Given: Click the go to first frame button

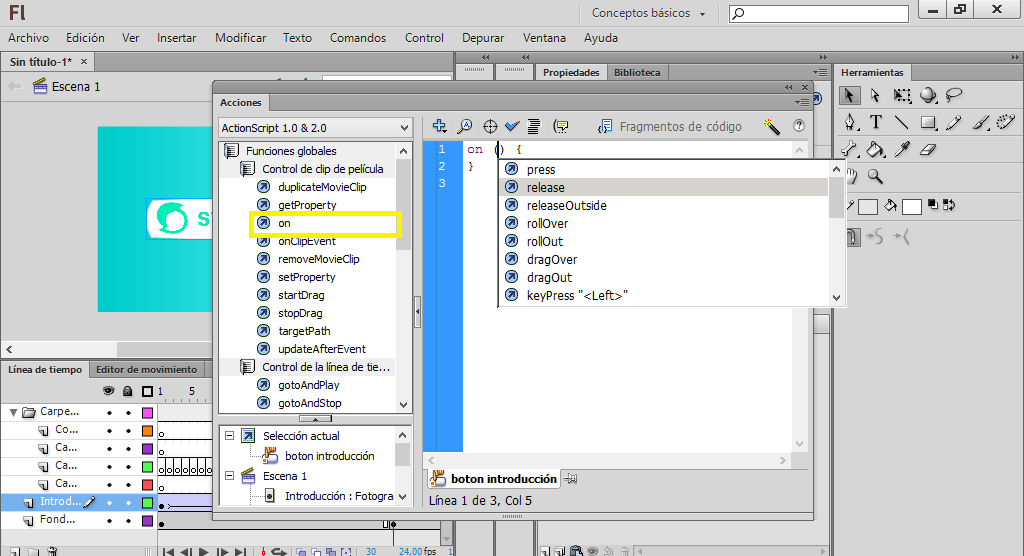Looking at the screenshot, I should pos(168,552).
